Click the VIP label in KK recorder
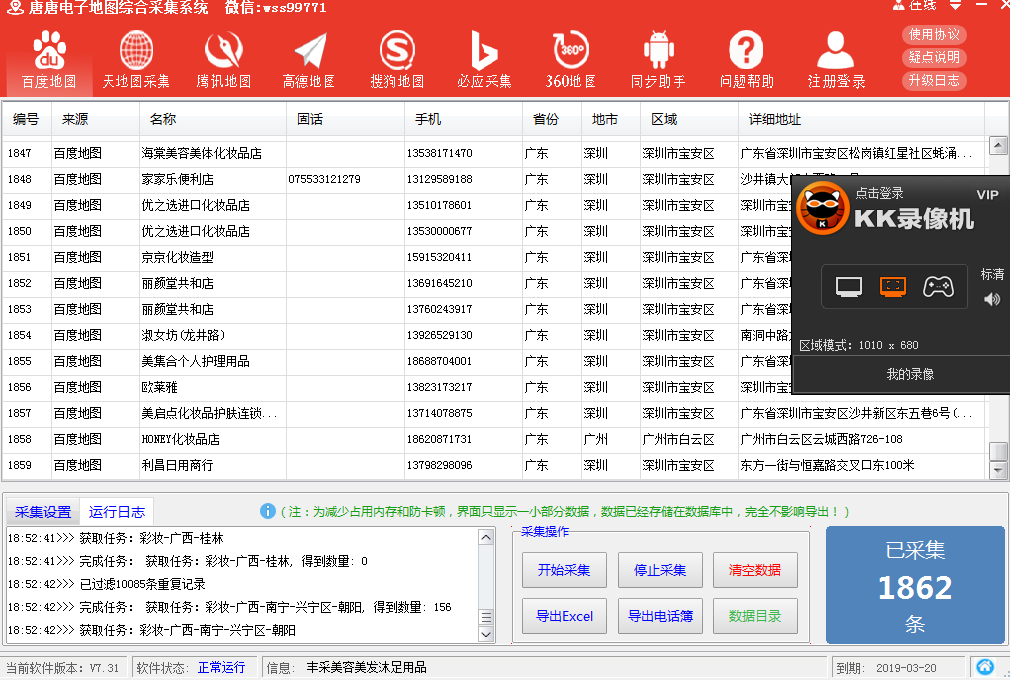The height and width of the screenshot is (680, 1010). [987, 195]
